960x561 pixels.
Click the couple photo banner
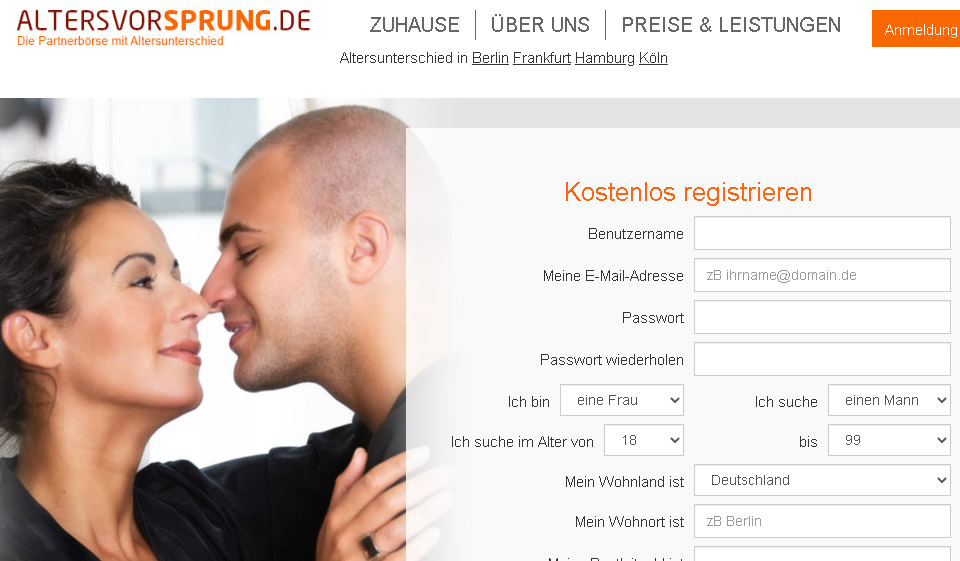tap(202, 331)
